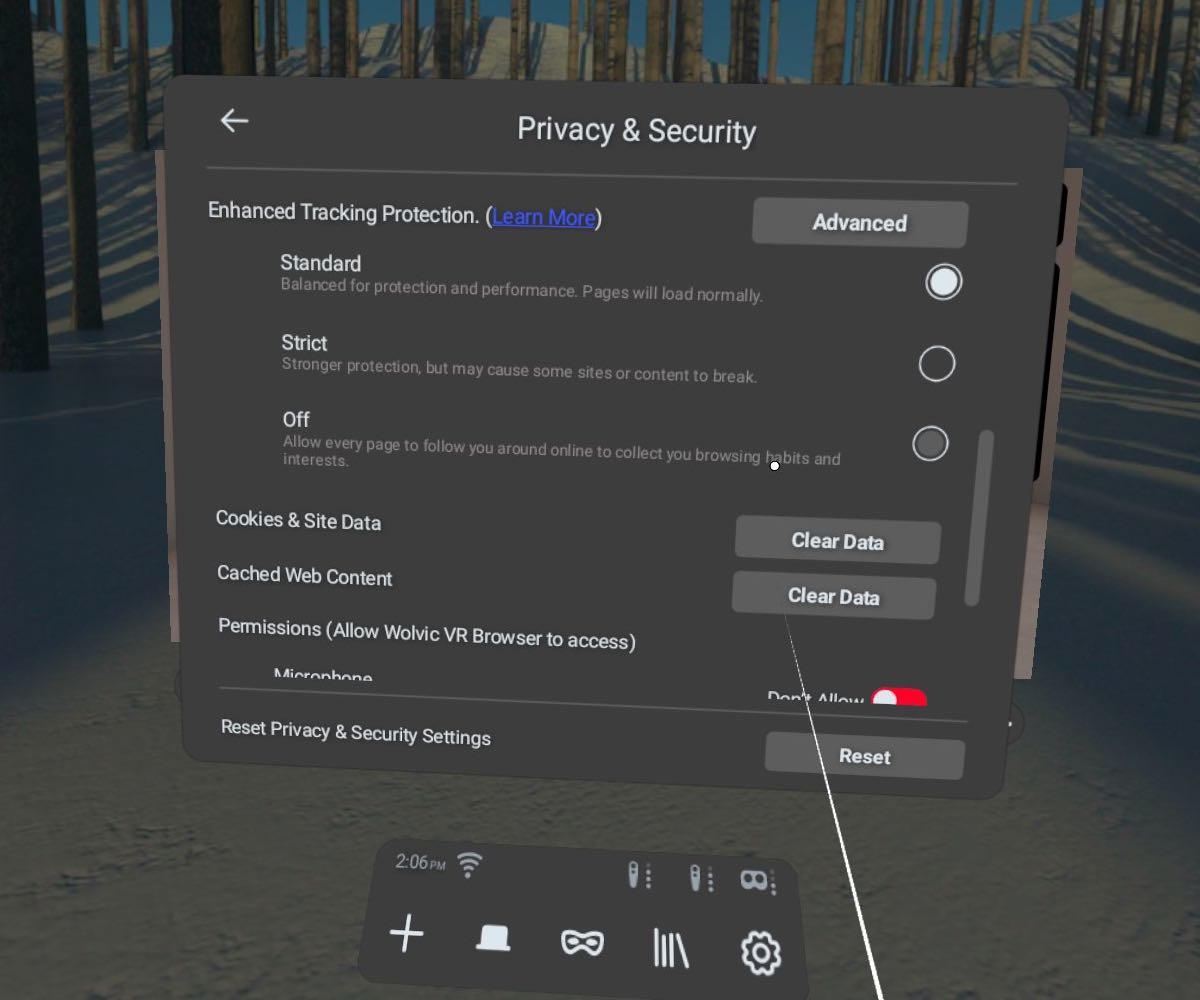Image resolution: width=1200 pixels, height=1000 pixels.
Task: Reset Privacy & Security Settings
Action: click(864, 756)
